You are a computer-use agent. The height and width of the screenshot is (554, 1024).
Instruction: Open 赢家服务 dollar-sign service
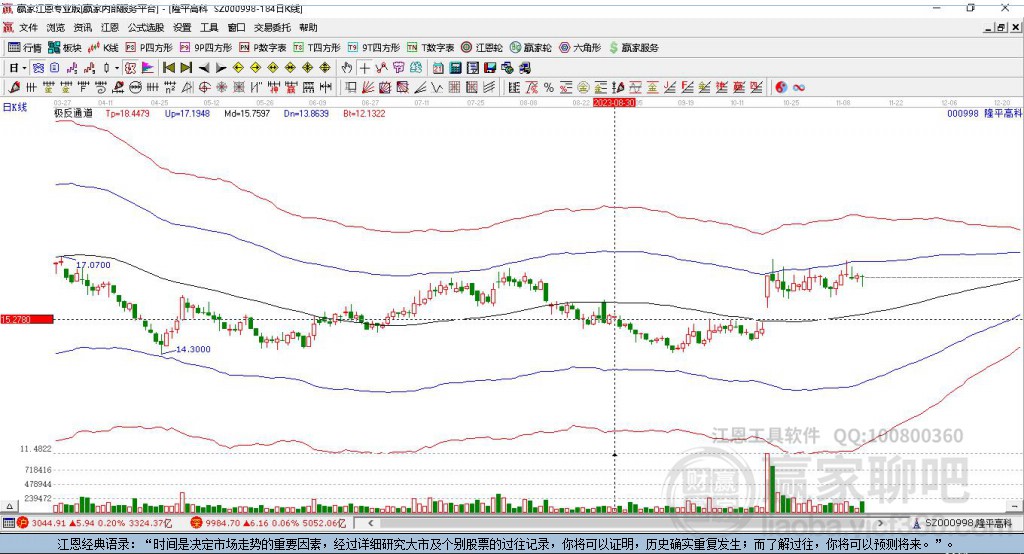[x=633, y=48]
